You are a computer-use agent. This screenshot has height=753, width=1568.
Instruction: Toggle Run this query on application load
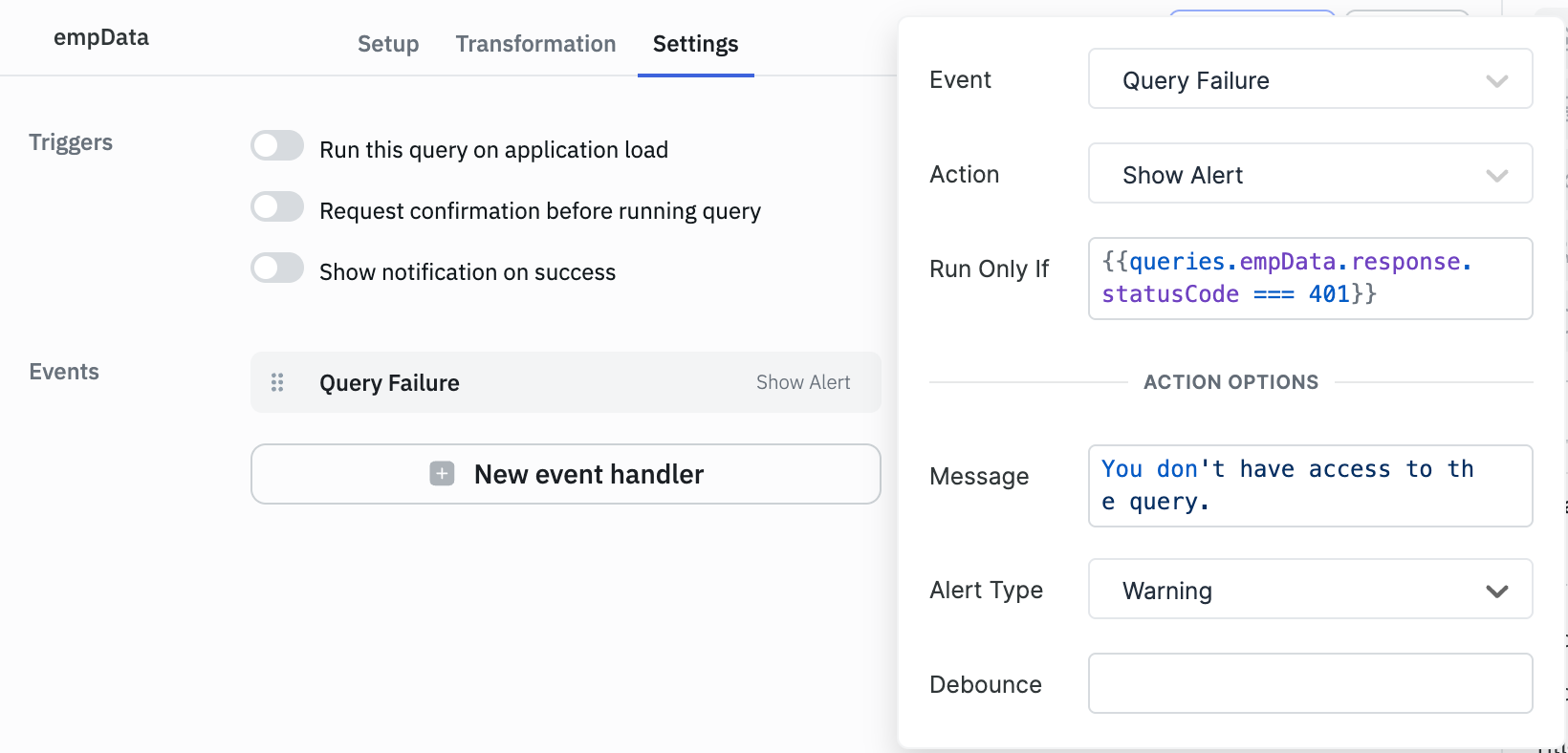click(x=277, y=146)
